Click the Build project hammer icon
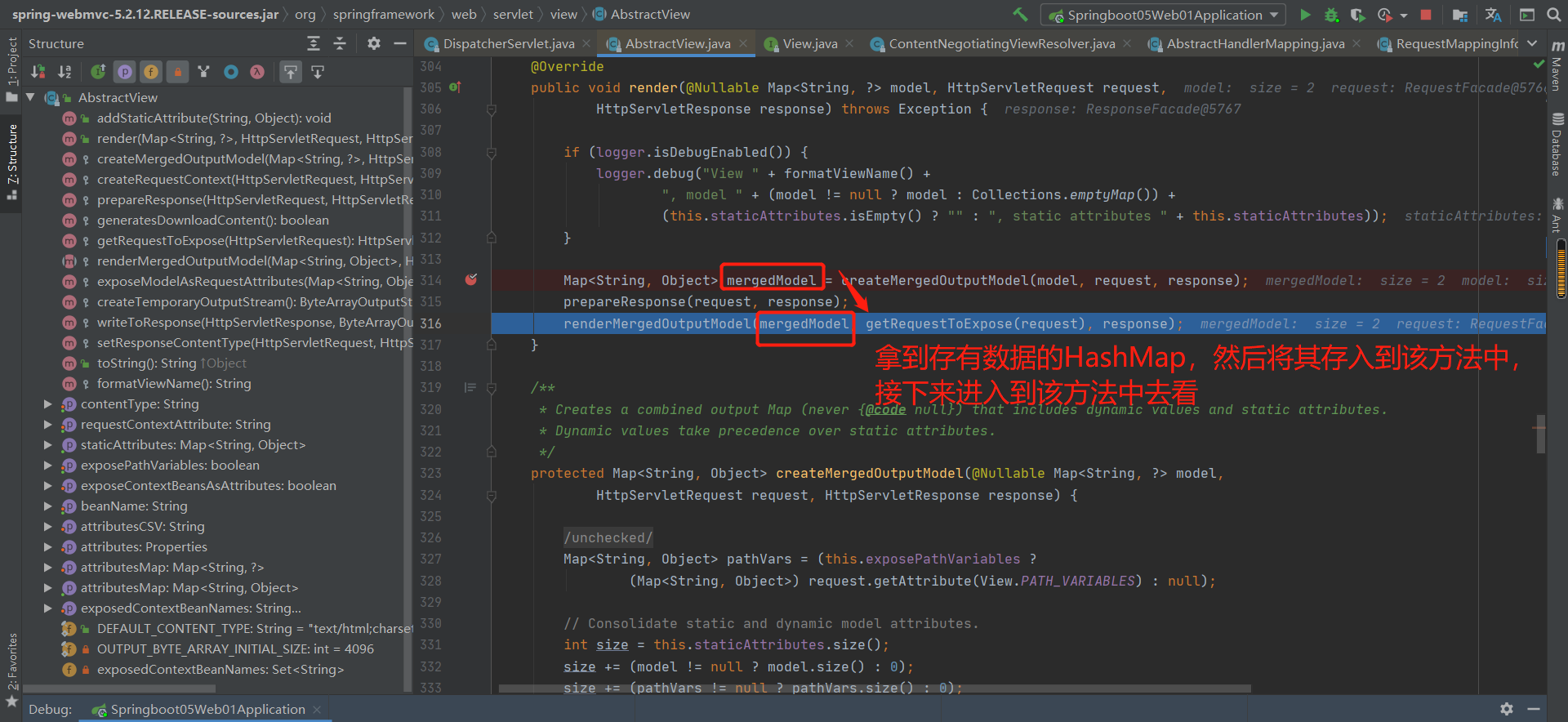 point(1020,15)
